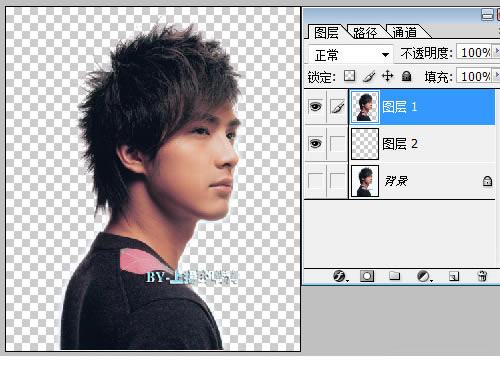Select the 图层 2 thumbnail
This screenshot has height=369, width=500.
click(365, 144)
